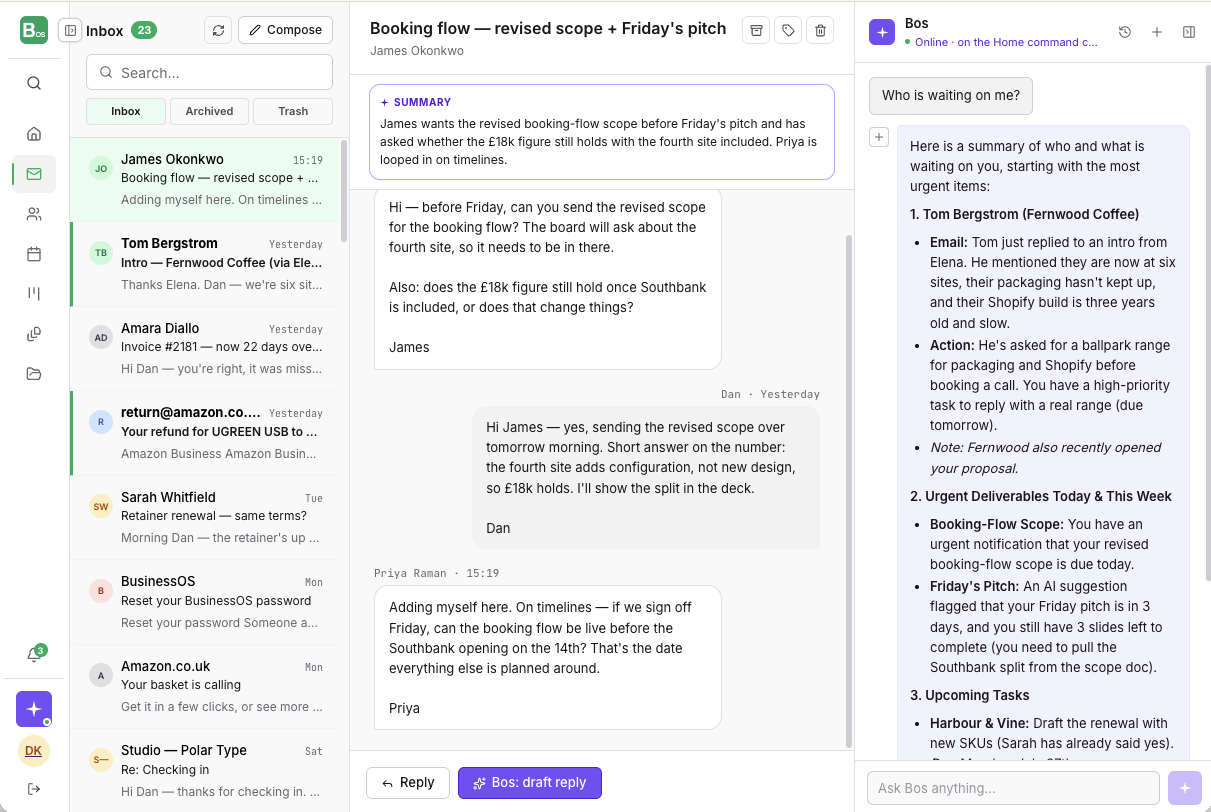1211x812 pixels.
Task: Open the documents copy icon in sidebar
Action: click(34, 334)
